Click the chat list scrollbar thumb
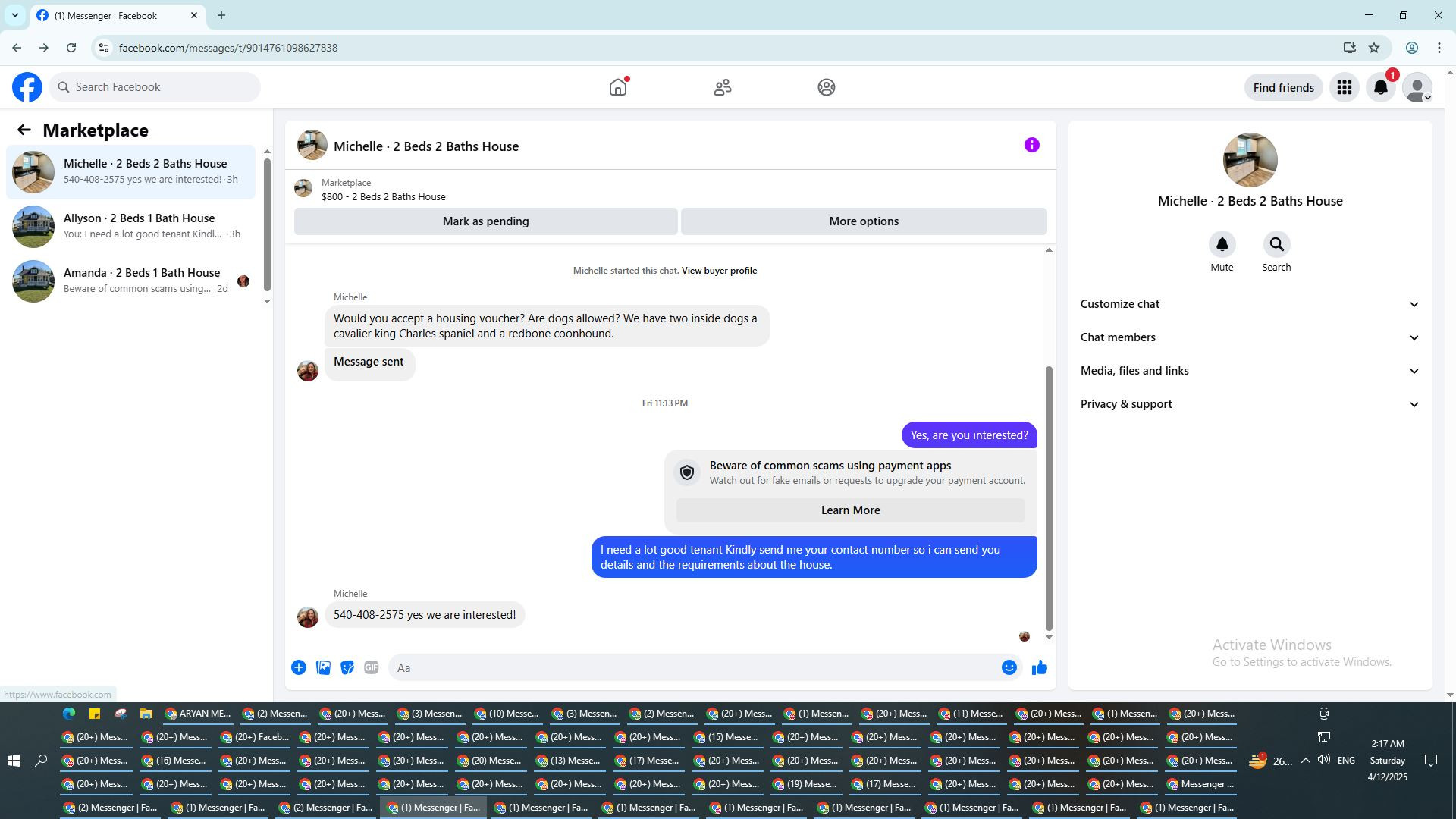The width and height of the screenshot is (1456, 819). click(x=267, y=224)
